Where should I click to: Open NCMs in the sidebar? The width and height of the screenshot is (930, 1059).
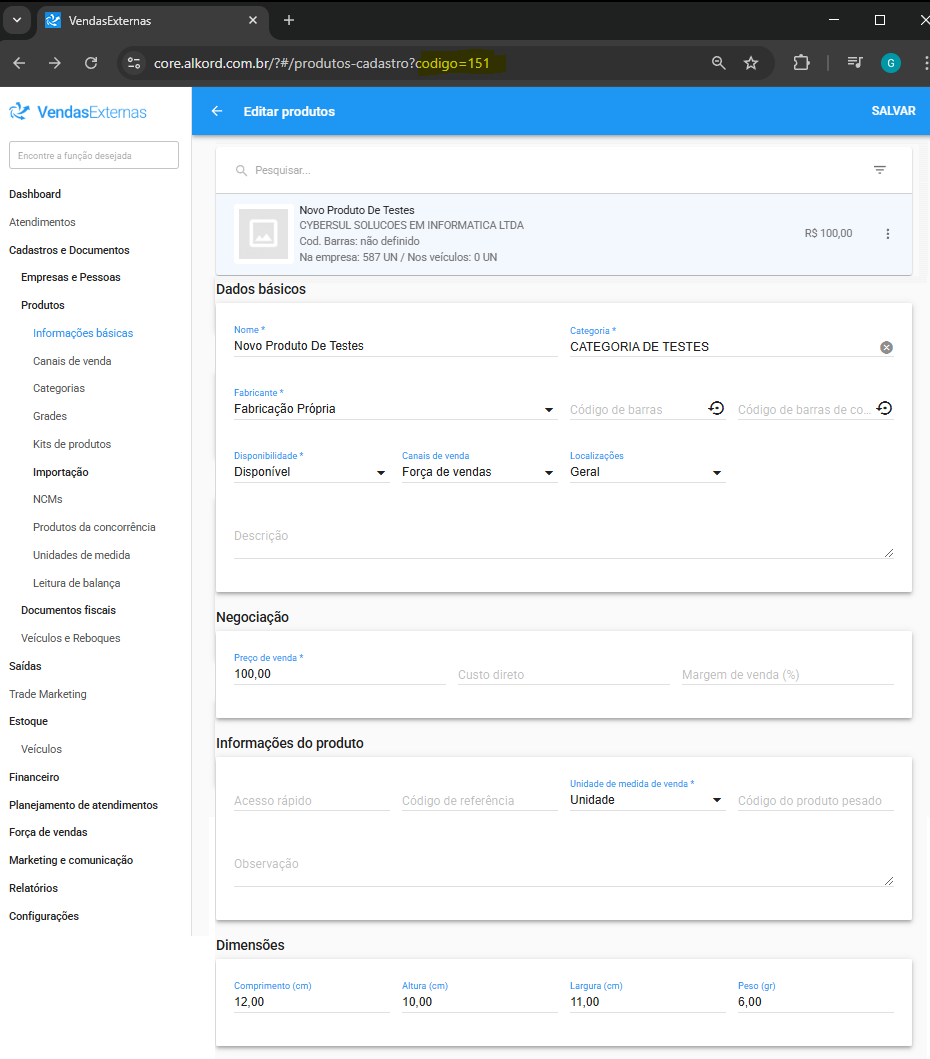tap(47, 499)
